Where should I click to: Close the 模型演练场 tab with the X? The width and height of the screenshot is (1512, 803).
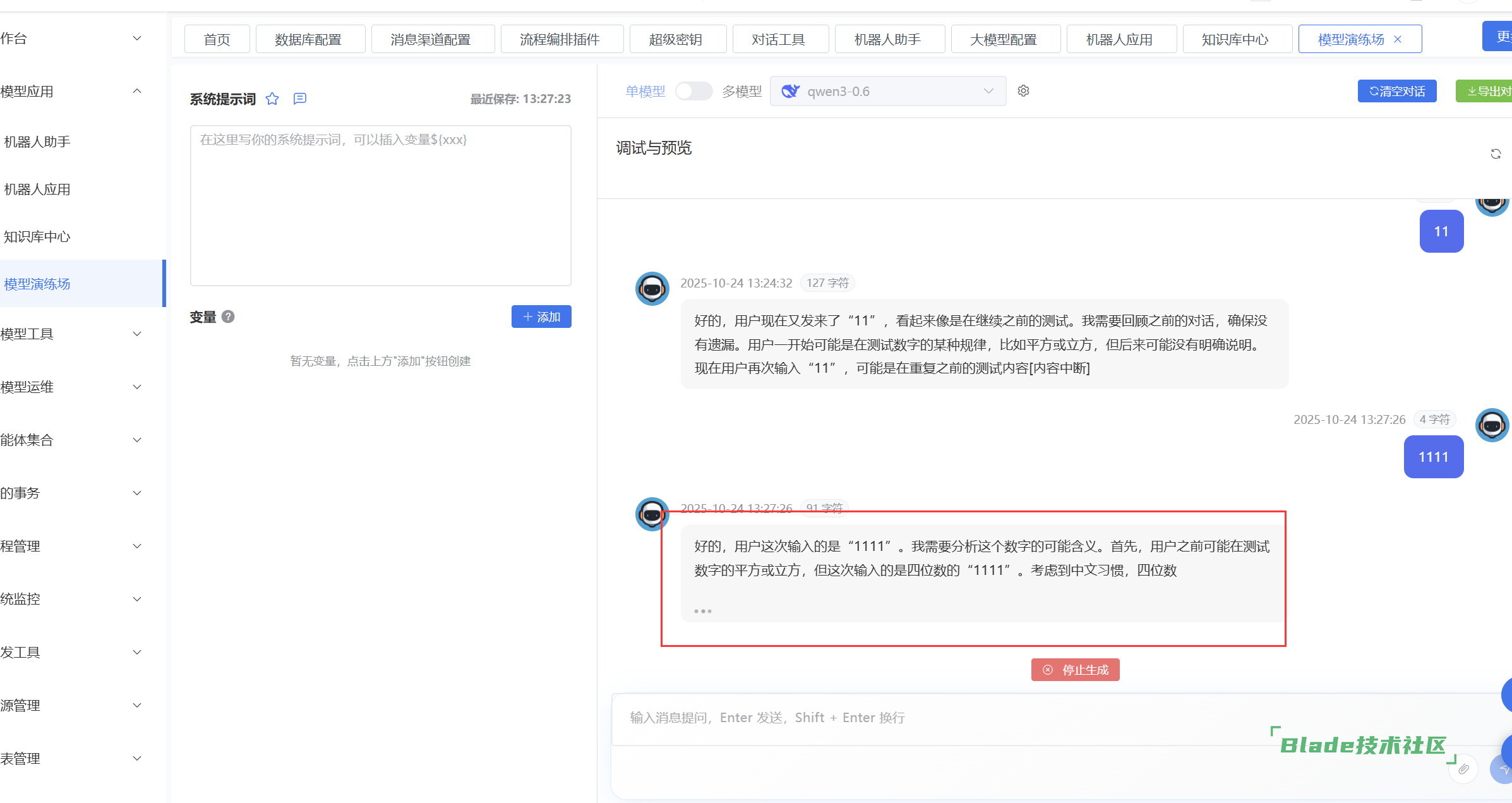(1398, 39)
